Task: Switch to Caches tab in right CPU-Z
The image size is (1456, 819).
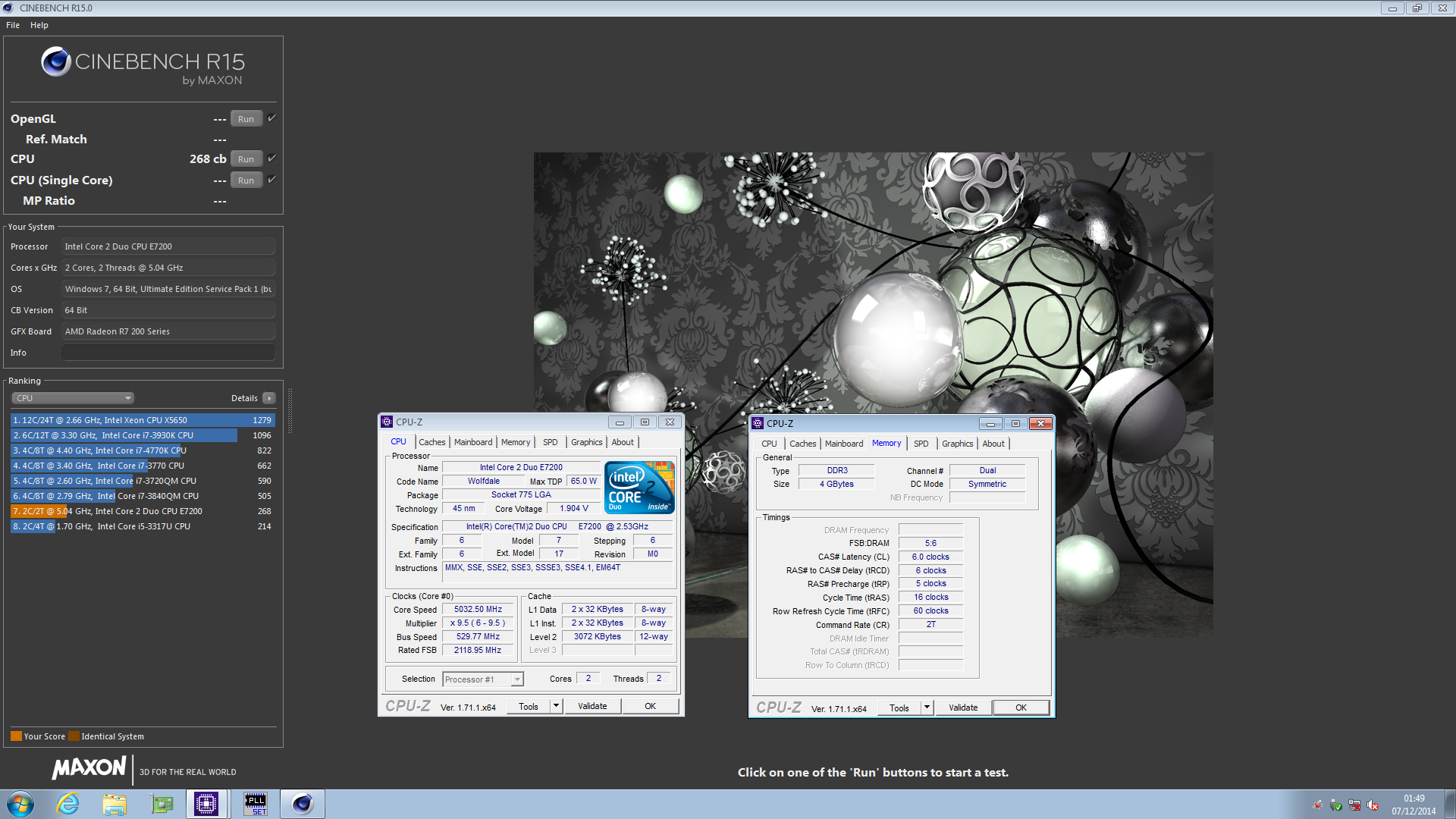Action: [x=803, y=444]
